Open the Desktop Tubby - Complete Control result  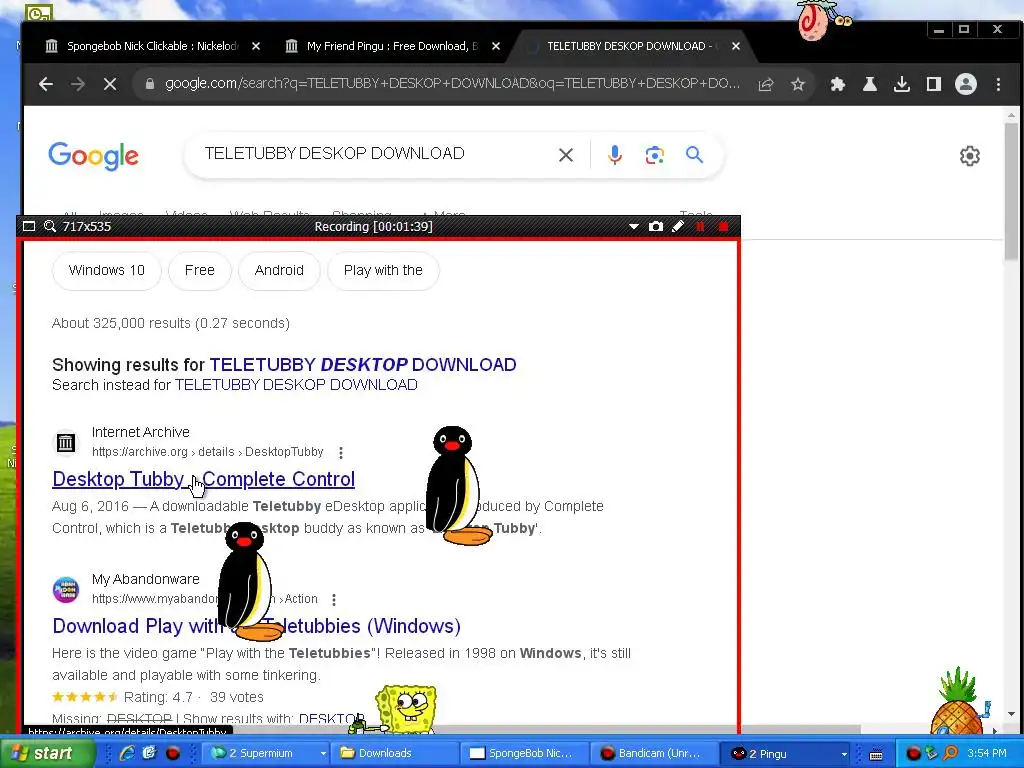pos(203,479)
